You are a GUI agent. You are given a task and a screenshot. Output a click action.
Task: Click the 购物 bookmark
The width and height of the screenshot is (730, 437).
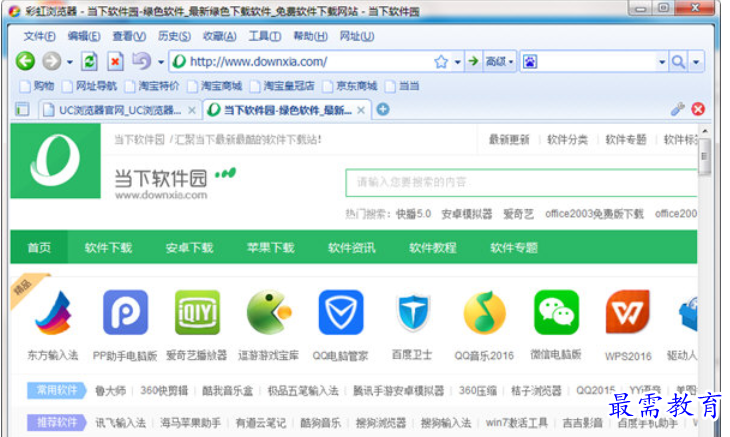pos(37,86)
